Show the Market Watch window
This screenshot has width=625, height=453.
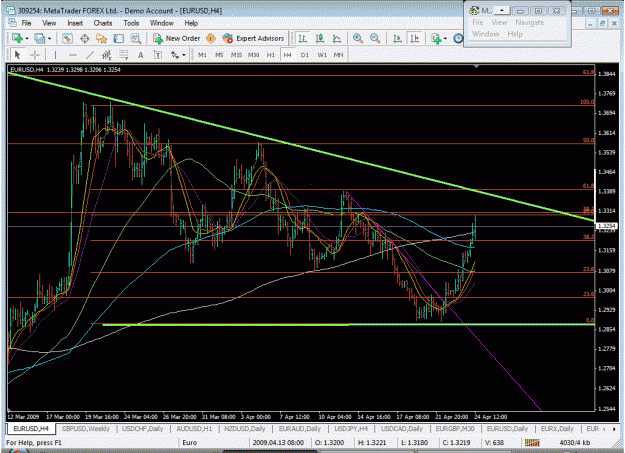click(67, 38)
